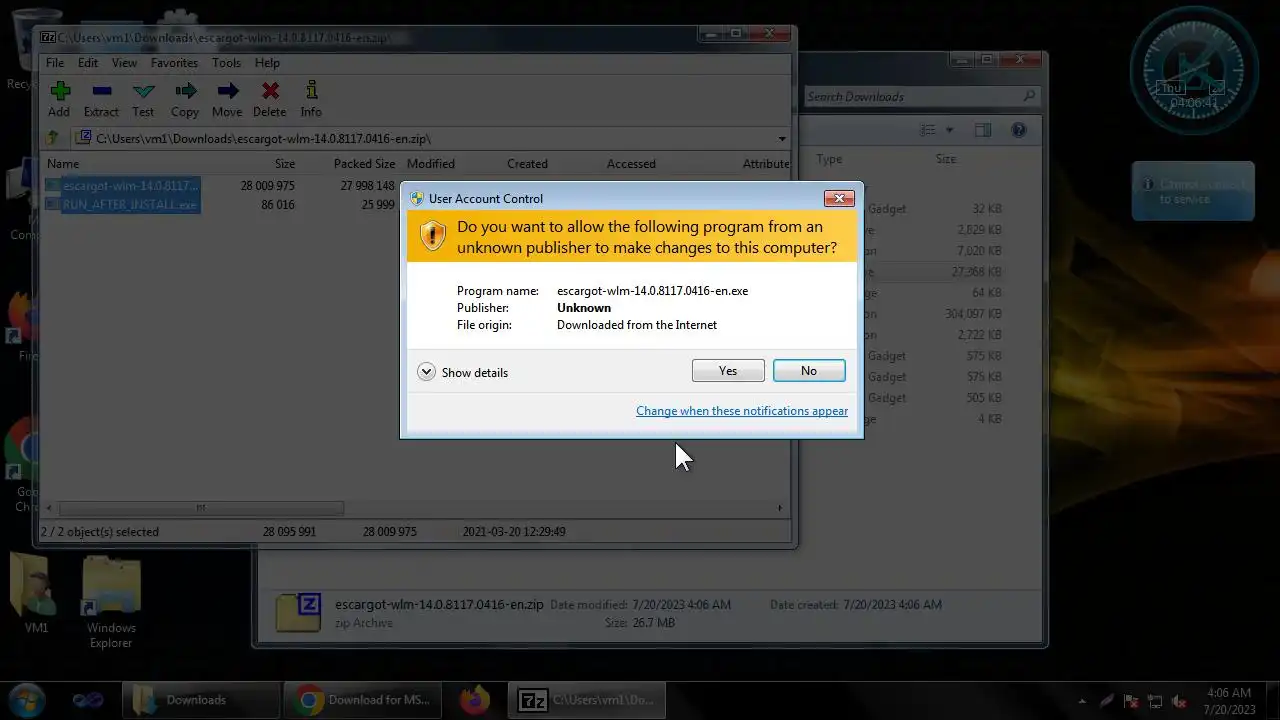
Task: Click the Test icon in 7-Zip toolbar
Action: coord(143,92)
